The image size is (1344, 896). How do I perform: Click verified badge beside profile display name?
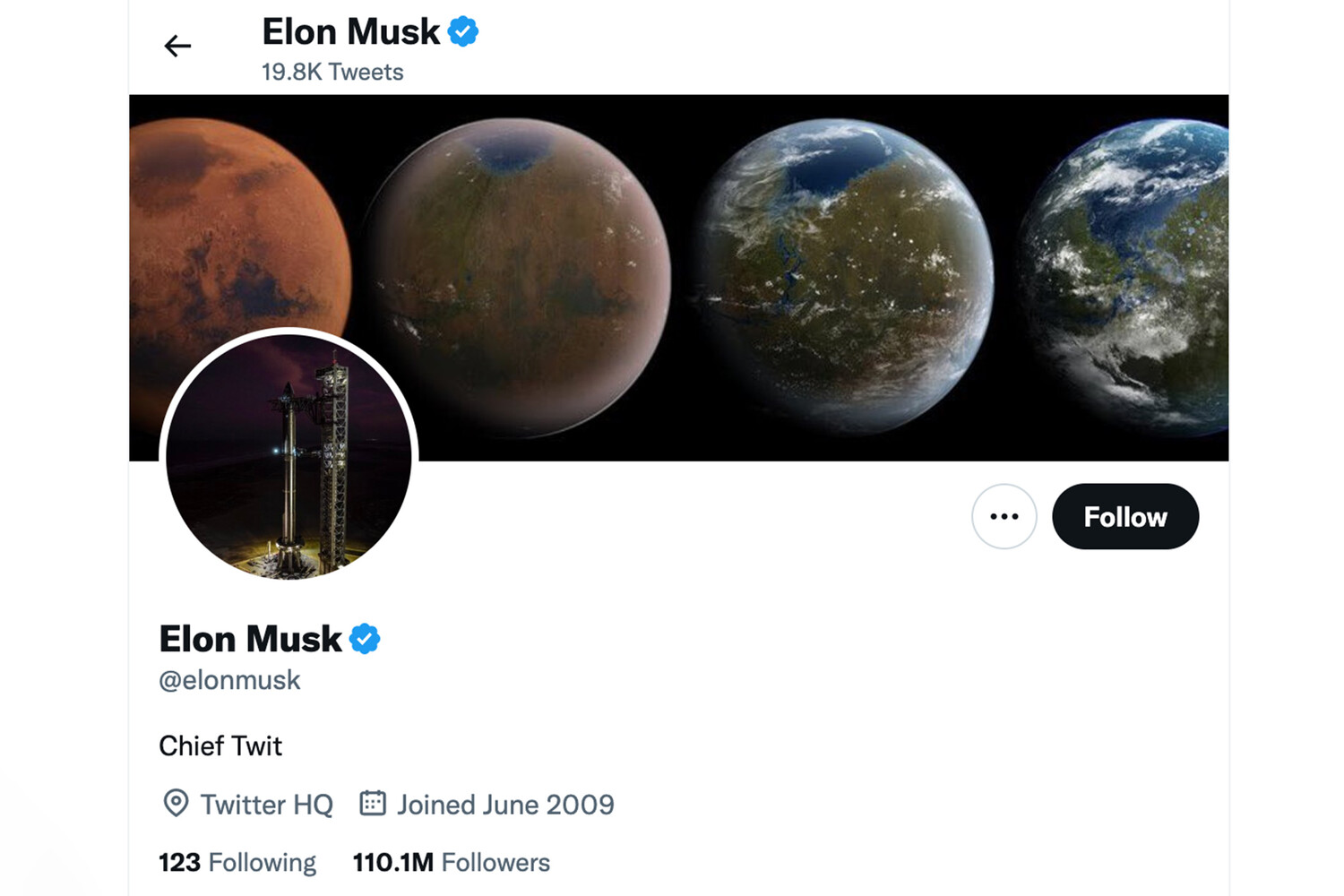click(365, 639)
